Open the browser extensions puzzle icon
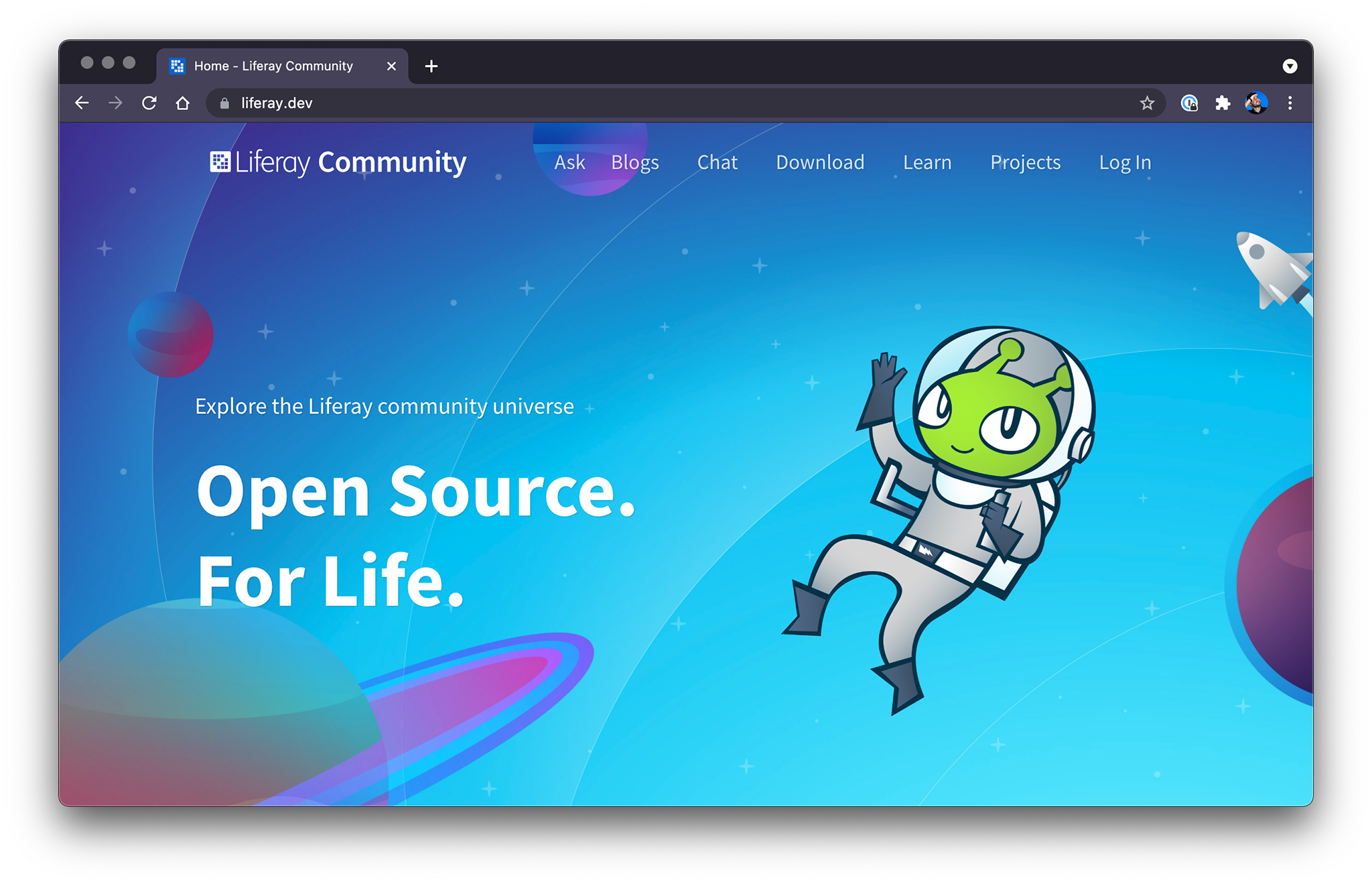The height and width of the screenshot is (884, 1372). [x=1223, y=103]
